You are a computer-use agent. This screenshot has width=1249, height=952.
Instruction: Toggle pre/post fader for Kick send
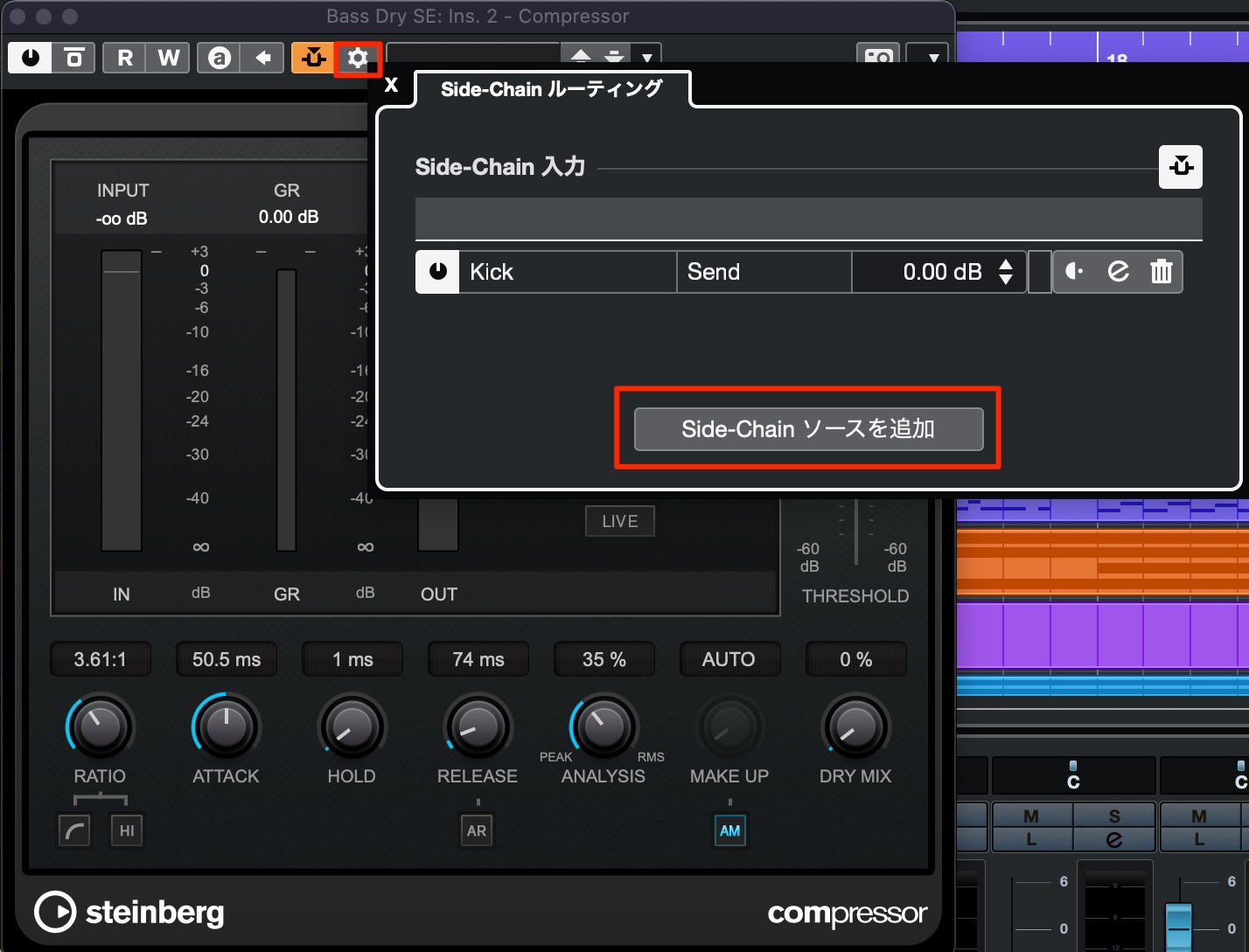pos(1074,272)
